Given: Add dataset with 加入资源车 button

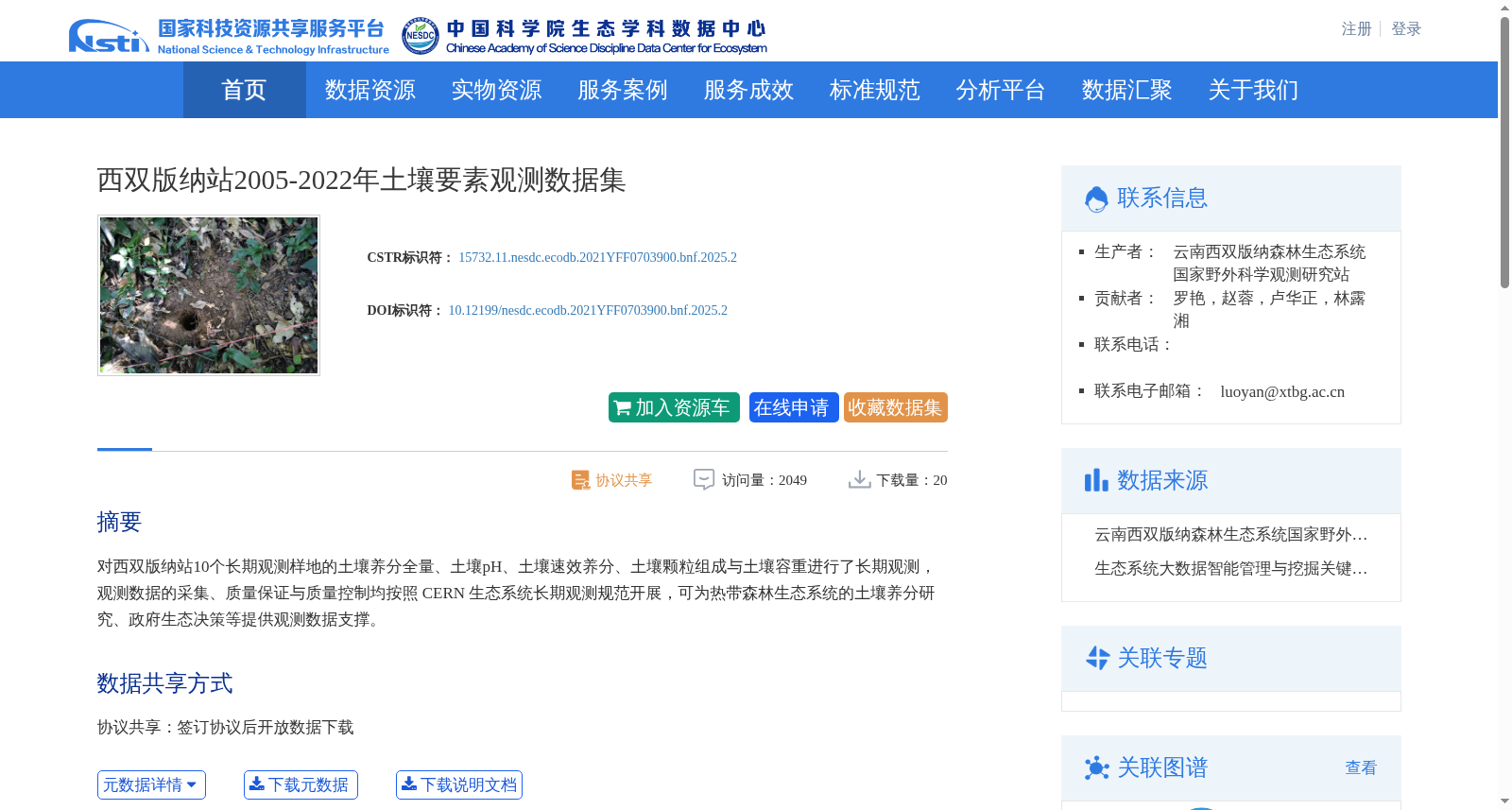Looking at the screenshot, I should (x=674, y=407).
